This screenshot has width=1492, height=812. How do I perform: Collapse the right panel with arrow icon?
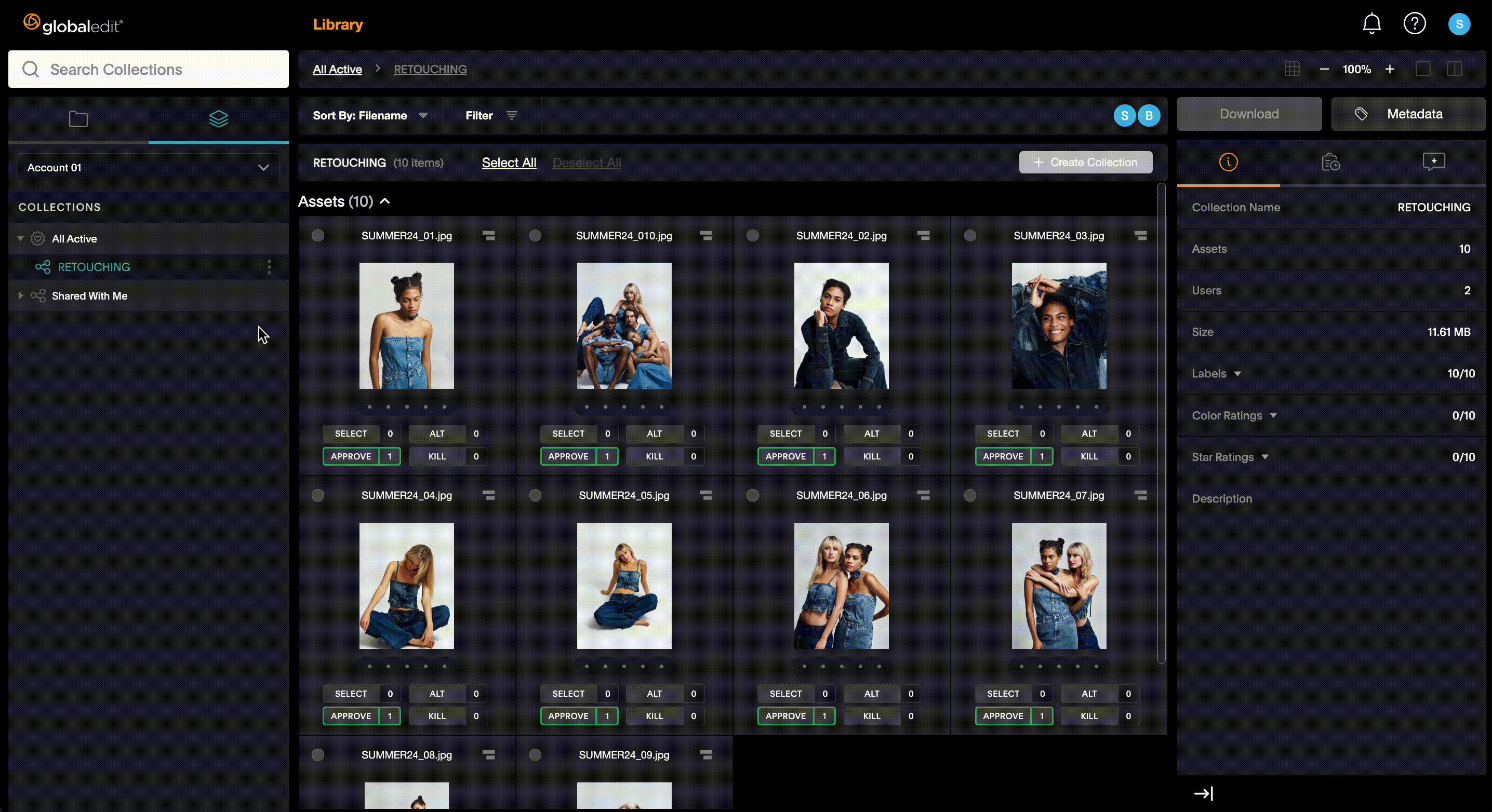[1204, 793]
